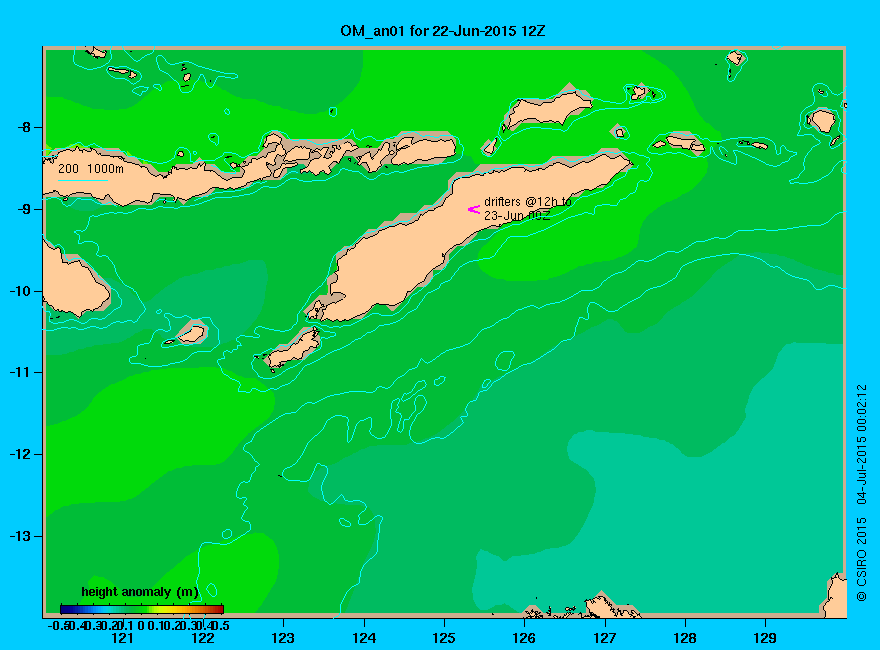Viewport: 880px width, 650px height.
Task: Click the -10 latitude axis label
Action: click(x=20, y=291)
